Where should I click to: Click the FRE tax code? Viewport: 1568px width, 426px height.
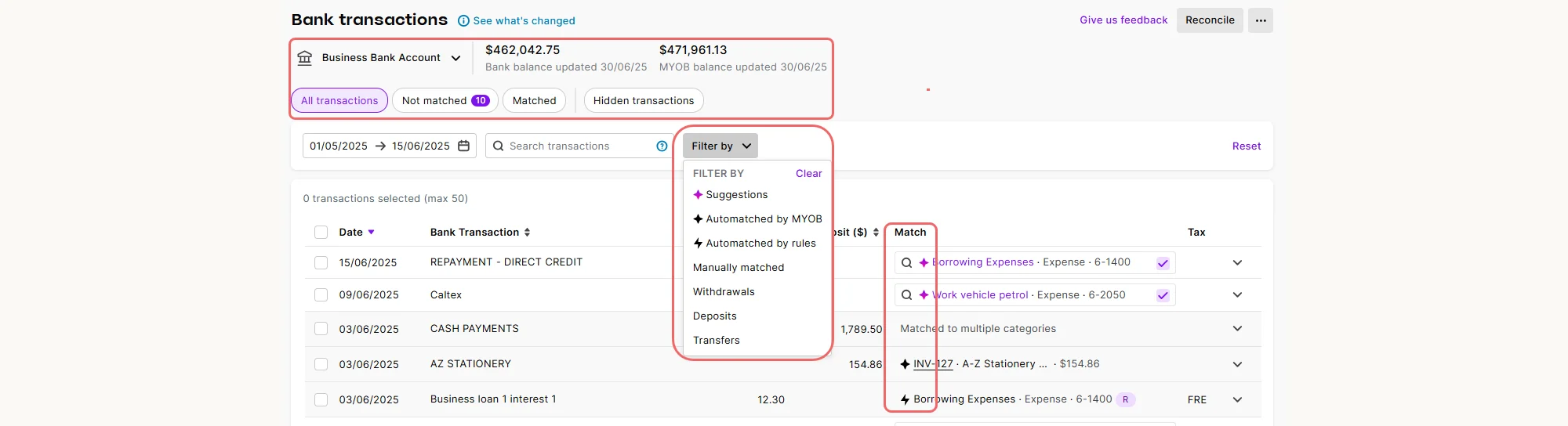1197,400
